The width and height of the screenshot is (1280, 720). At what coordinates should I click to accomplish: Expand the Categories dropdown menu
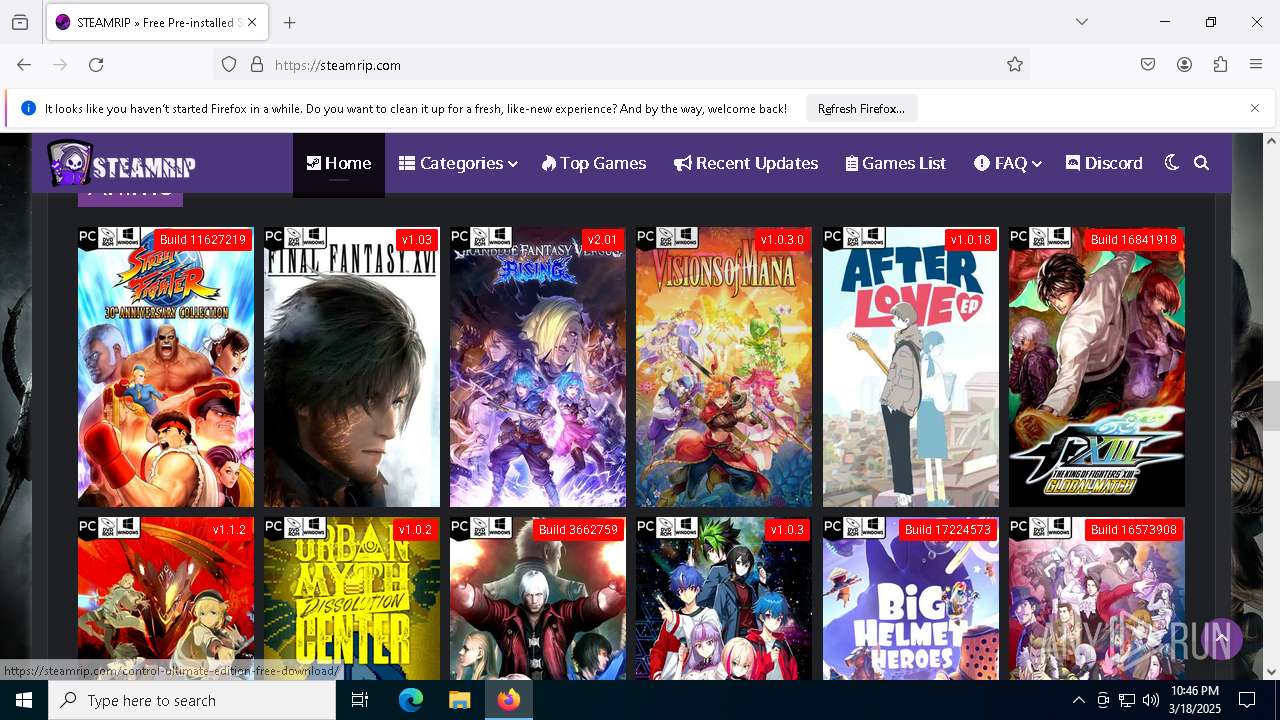point(458,163)
